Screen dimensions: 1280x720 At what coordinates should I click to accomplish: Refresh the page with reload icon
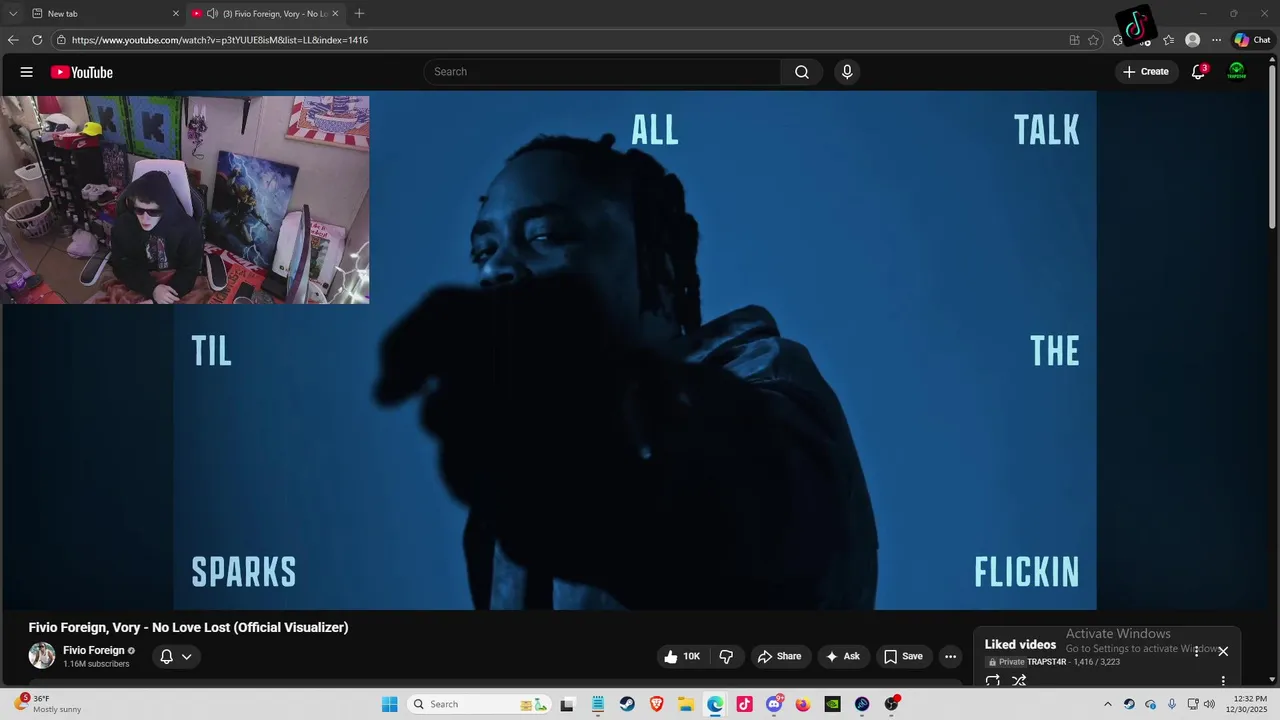click(37, 40)
